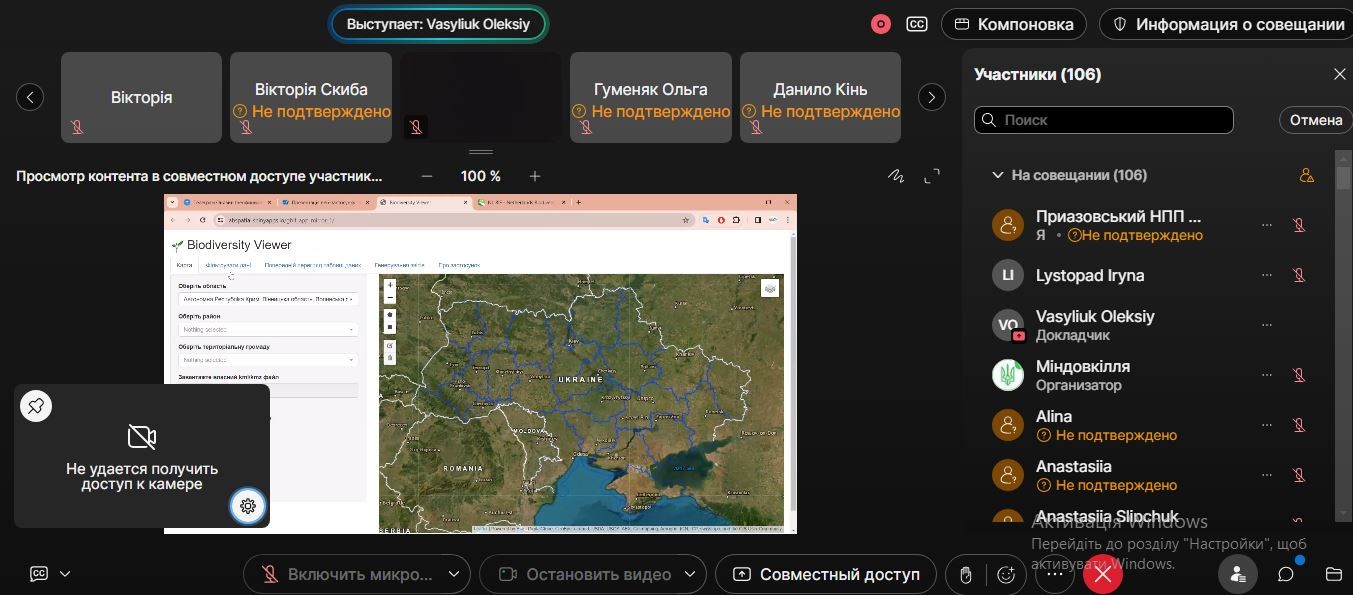Click the Совместный доступ share button

click(826, 575)
